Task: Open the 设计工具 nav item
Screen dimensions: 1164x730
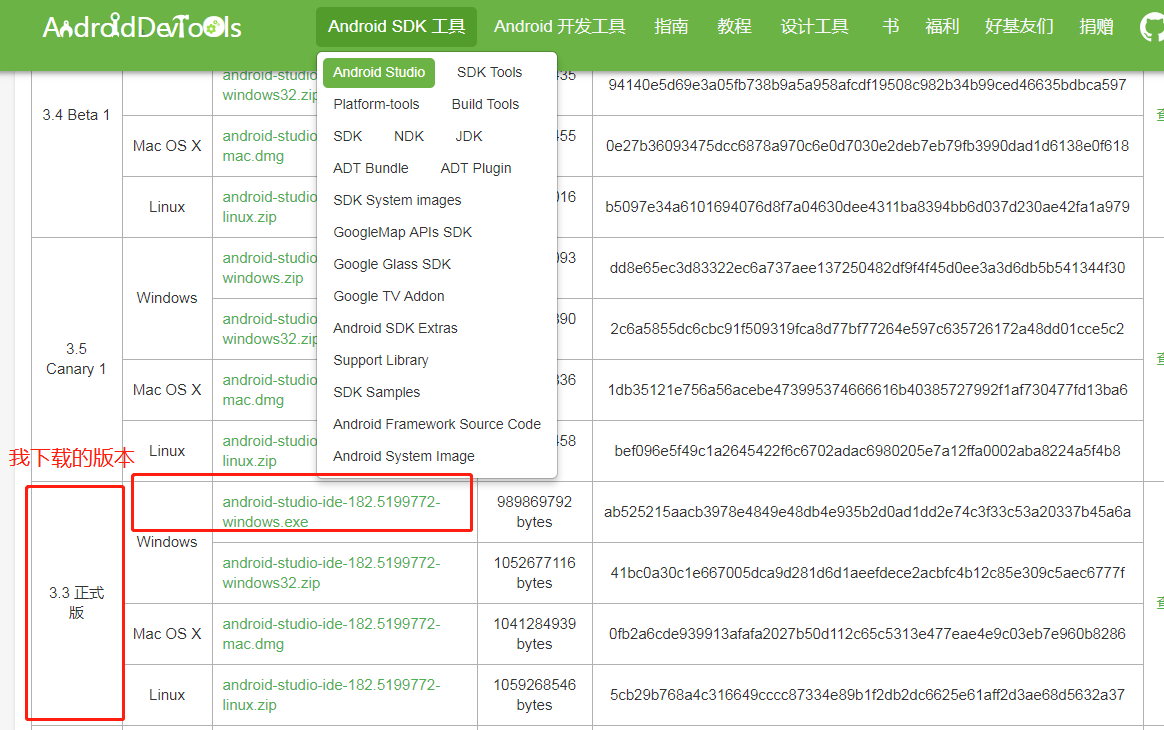Action: click(x=814, y=27)
